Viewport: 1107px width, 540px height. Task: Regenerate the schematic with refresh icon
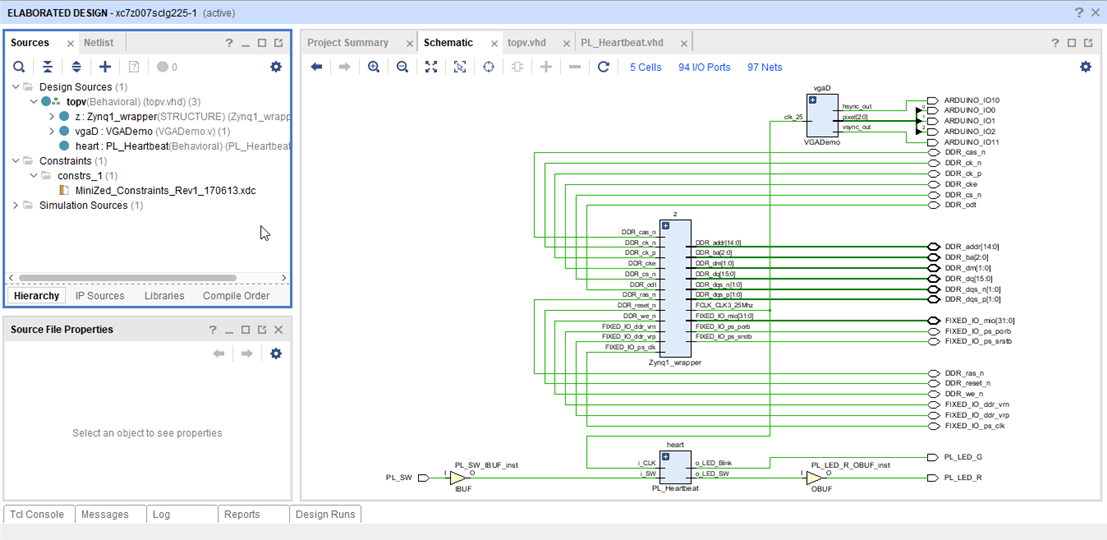click(603, 67)
